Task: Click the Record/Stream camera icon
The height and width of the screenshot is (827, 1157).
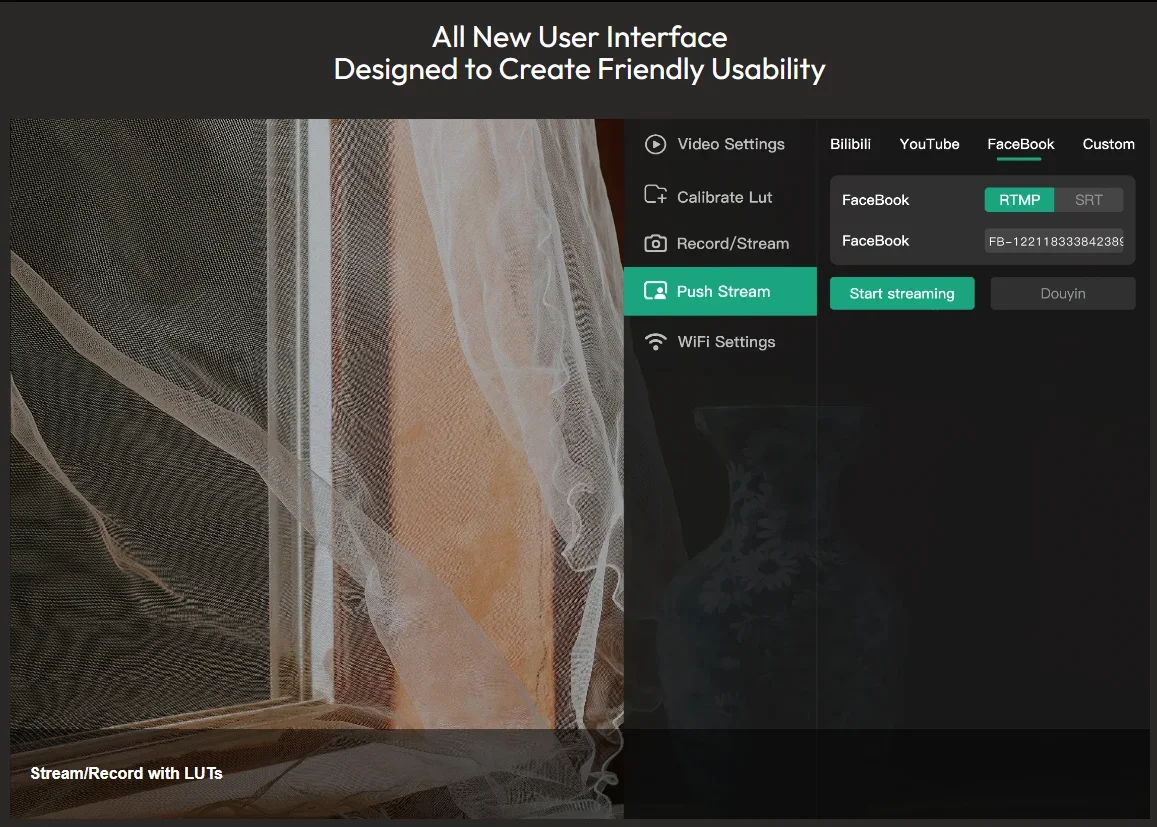Action: pos(655,243)
